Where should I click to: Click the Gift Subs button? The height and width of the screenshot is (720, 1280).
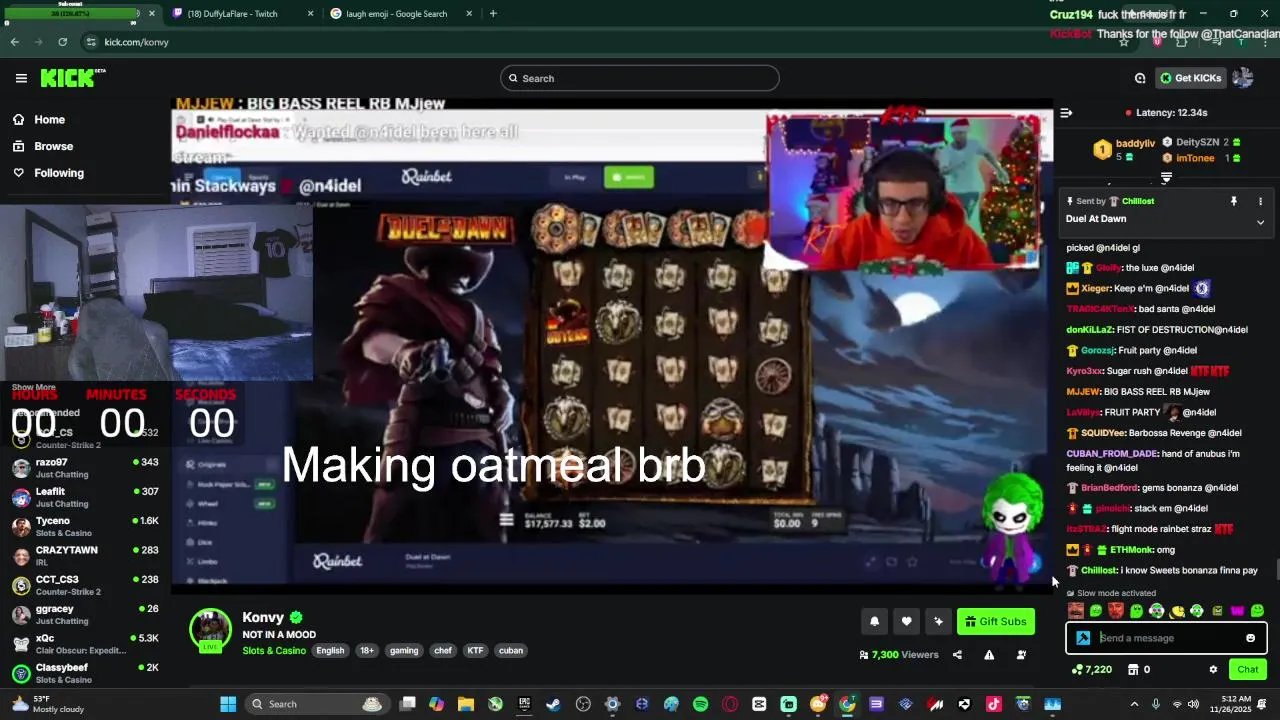[995, 622]
